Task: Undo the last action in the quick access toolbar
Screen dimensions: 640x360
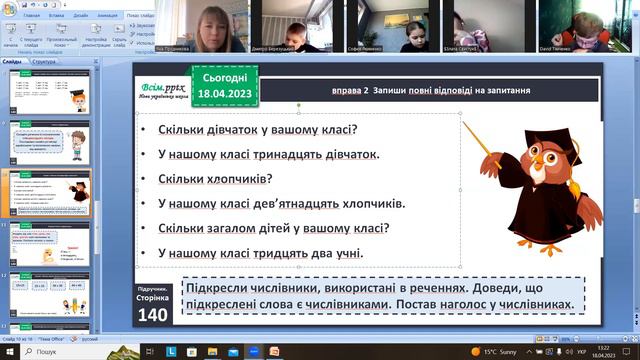Action: (x=34, y=5)
